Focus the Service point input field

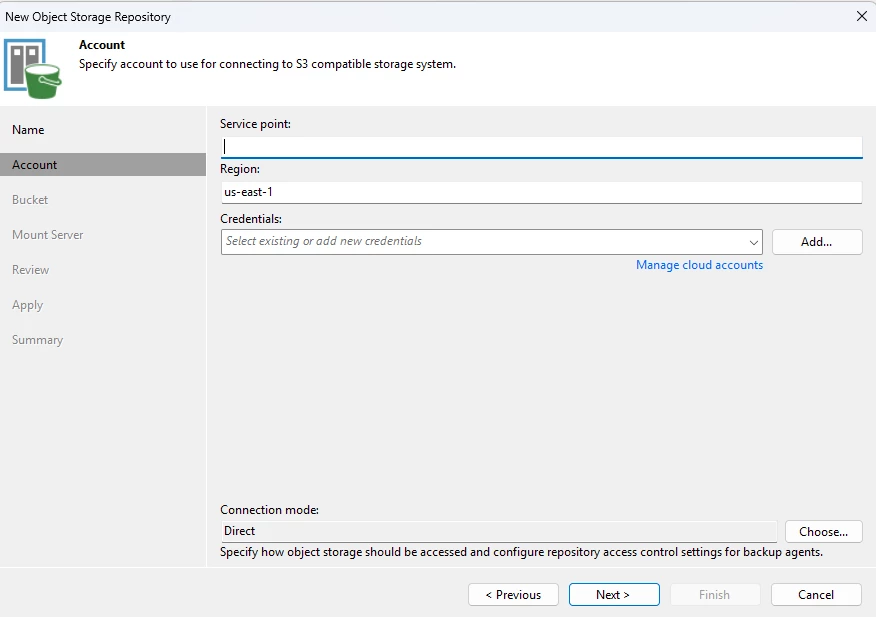click(541, 147)
